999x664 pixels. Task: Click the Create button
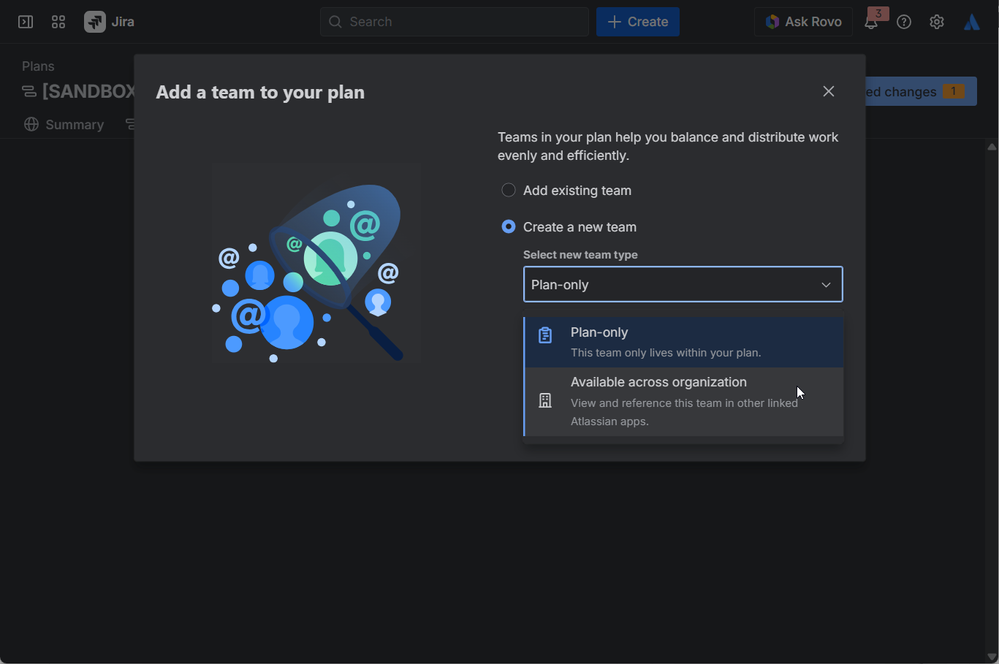(638, 22)
